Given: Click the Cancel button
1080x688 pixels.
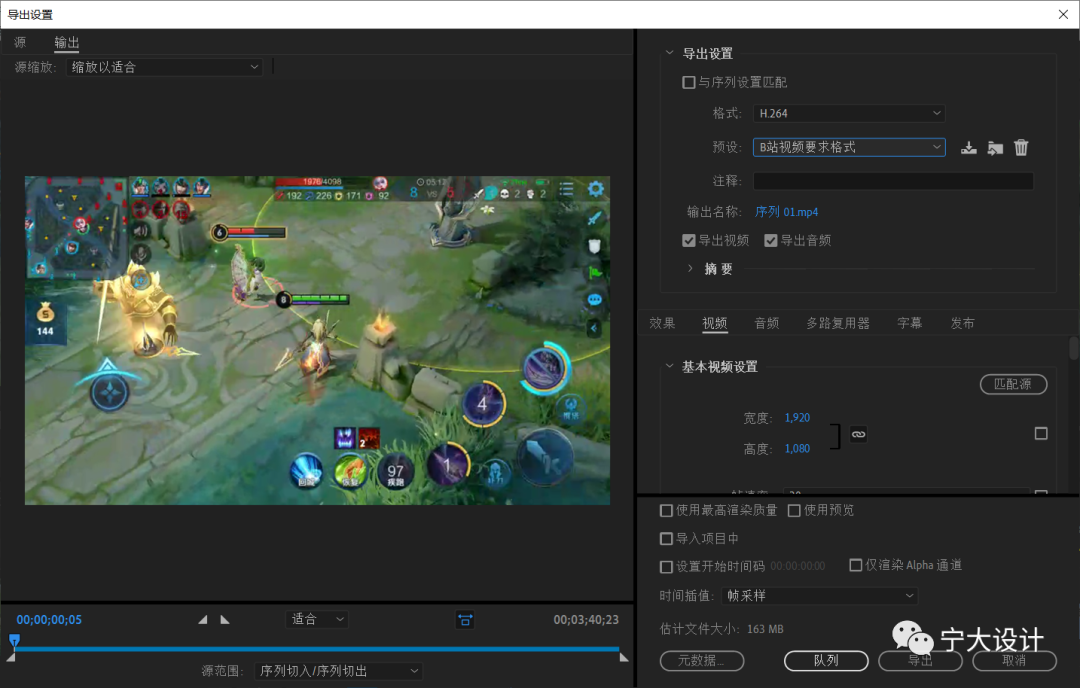Looking at the screenshot, I should (x=1015, y=660).
